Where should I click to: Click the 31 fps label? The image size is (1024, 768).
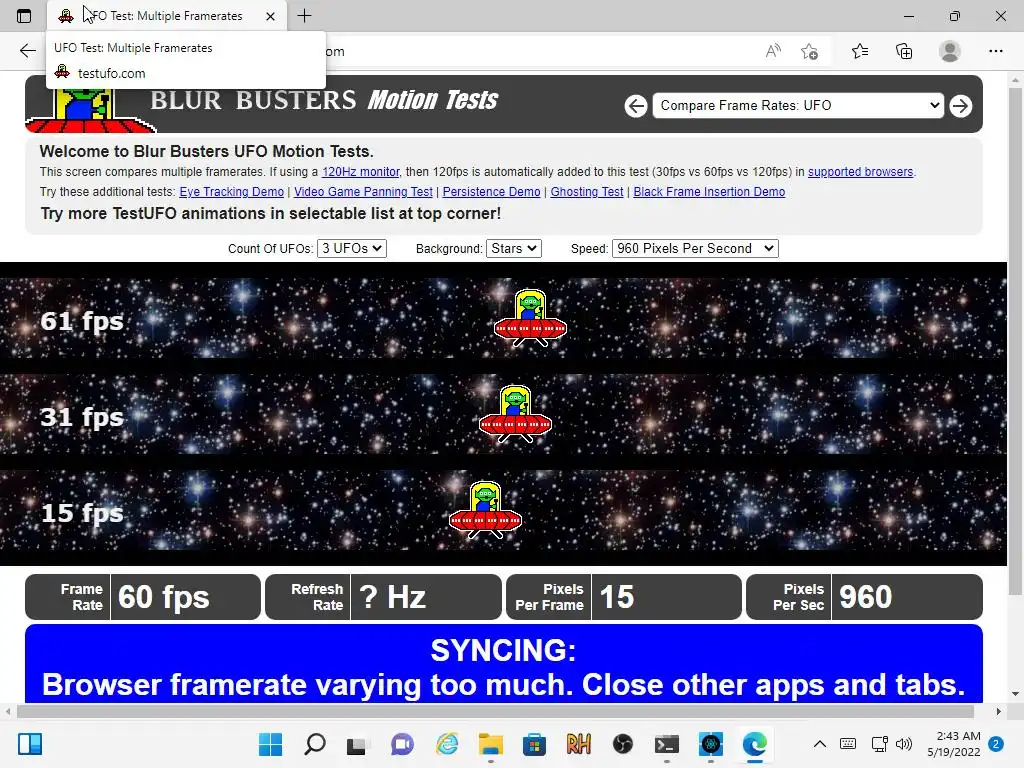click(x=82, y=417)
